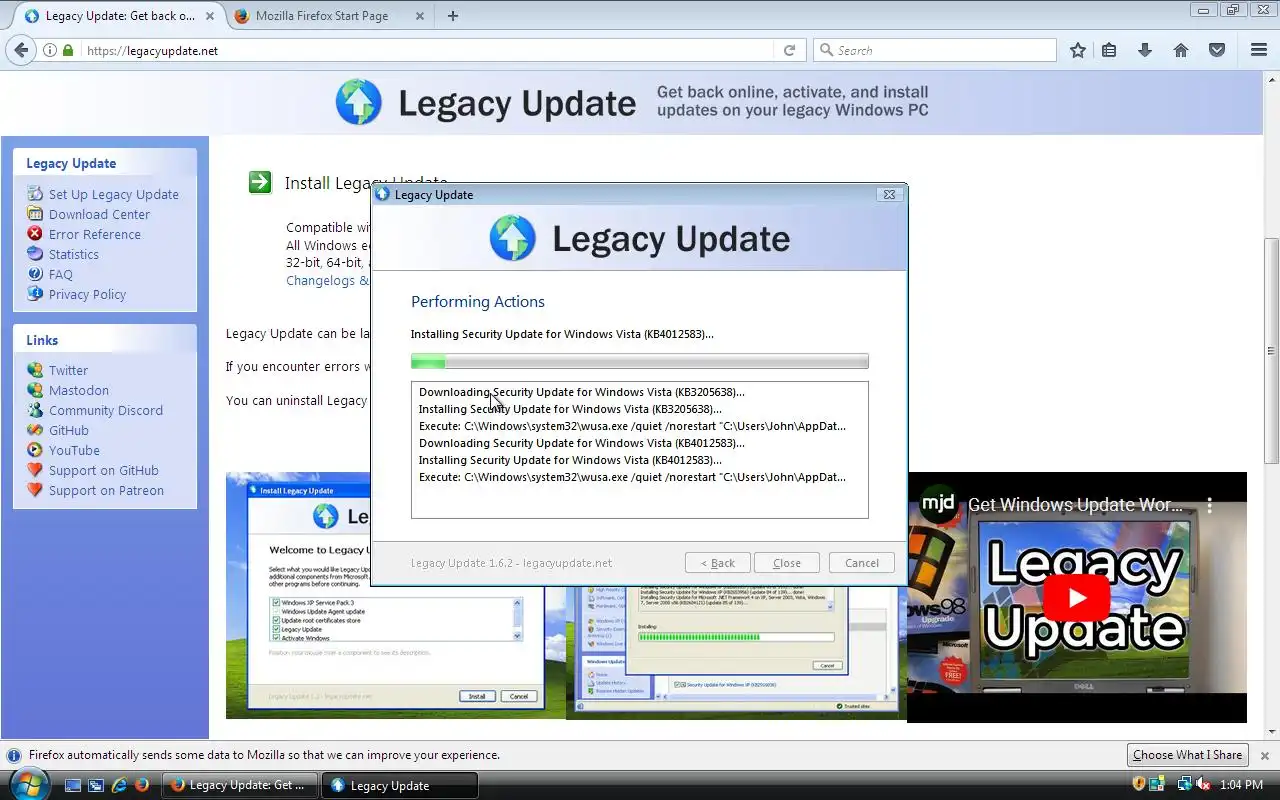Play the YouTube video

point(1076,598)
